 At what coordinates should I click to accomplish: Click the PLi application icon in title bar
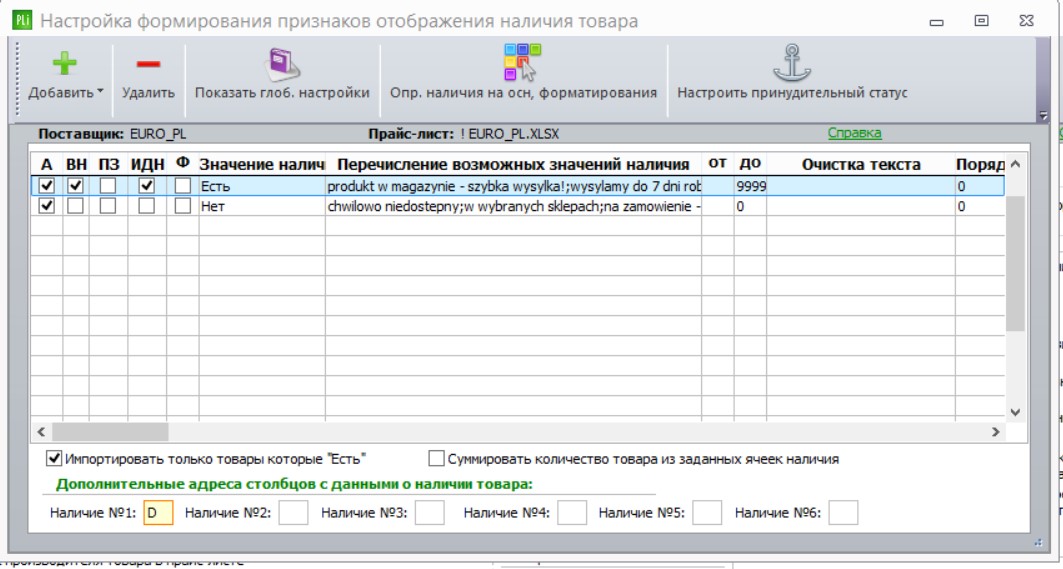pyautogui.click(x=22, y=20)
